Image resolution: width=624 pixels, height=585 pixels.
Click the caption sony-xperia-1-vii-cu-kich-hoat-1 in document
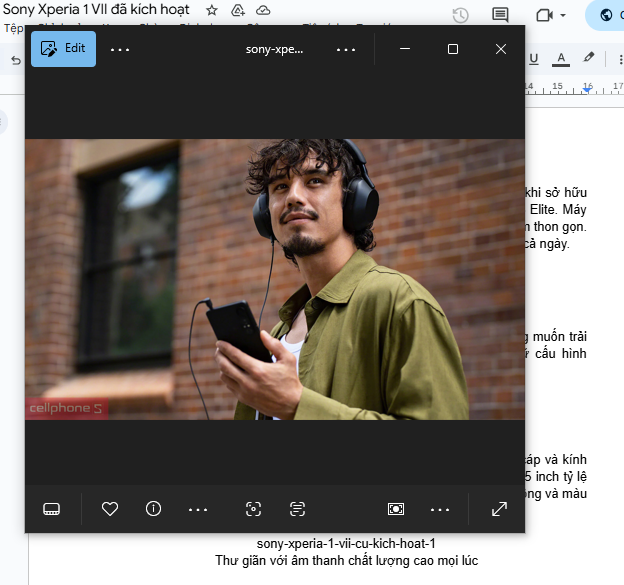346,543
